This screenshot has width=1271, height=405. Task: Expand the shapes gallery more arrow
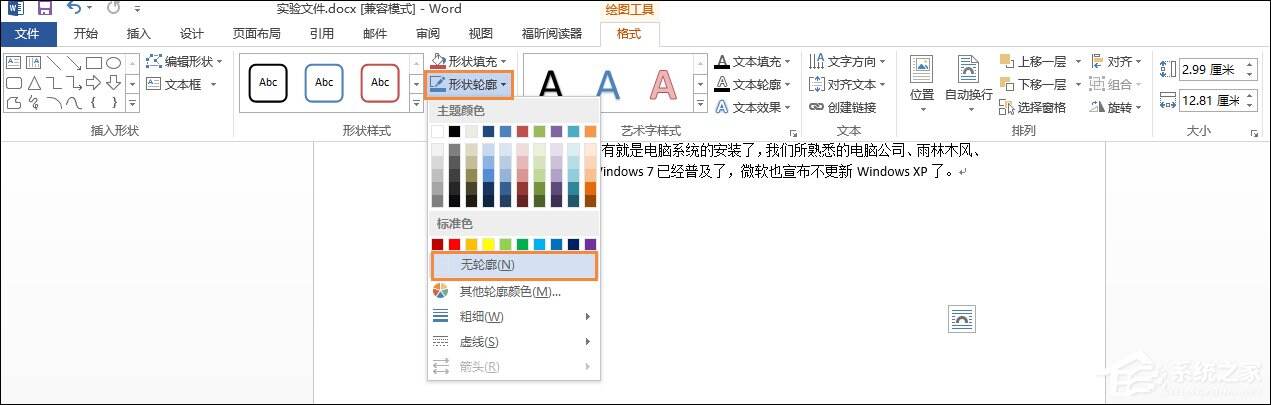tap(132, 102)
